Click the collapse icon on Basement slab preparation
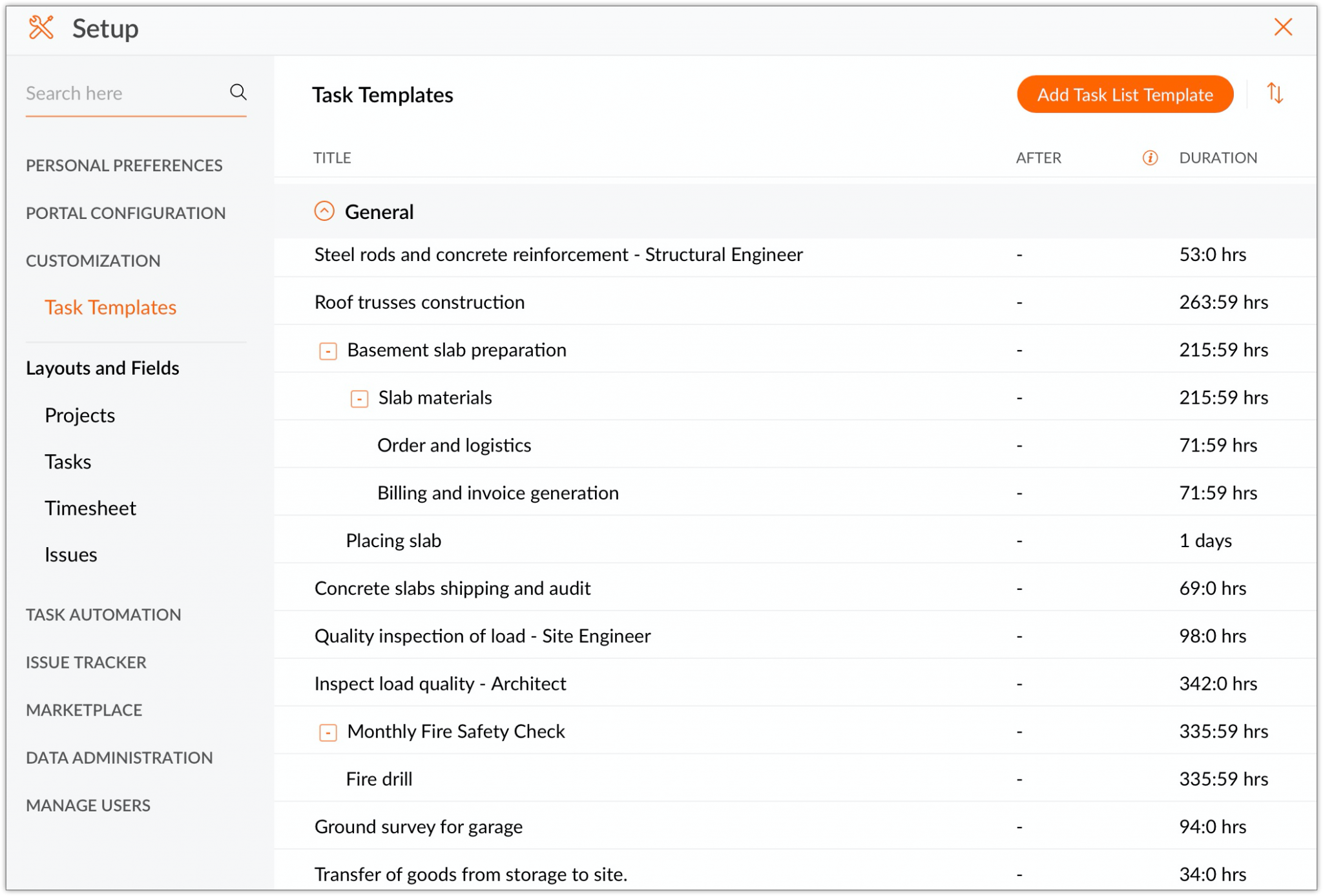 (x=328, y=351)
